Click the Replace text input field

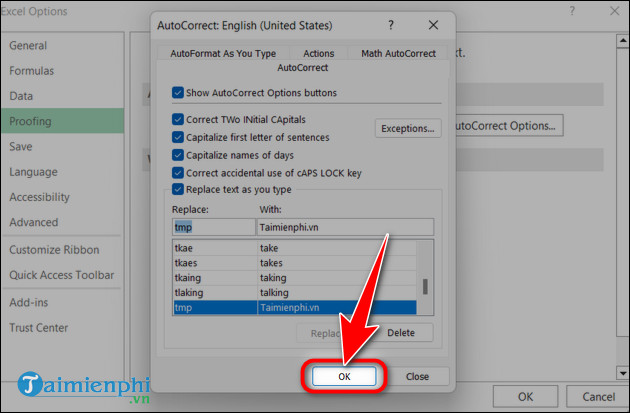coord(213,227)
